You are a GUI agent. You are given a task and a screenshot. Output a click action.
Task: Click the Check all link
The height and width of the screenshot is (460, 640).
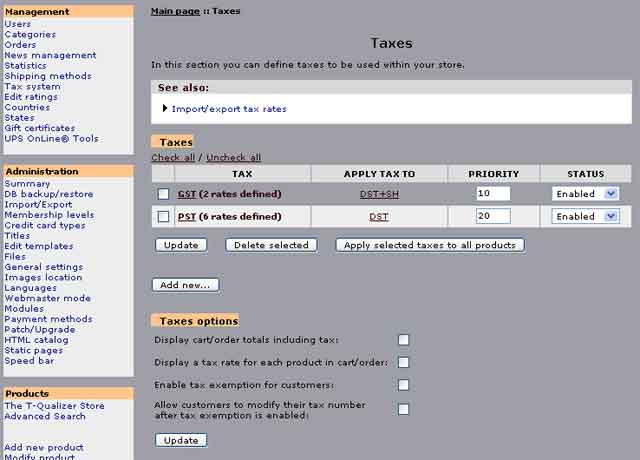tap(173, 158)
